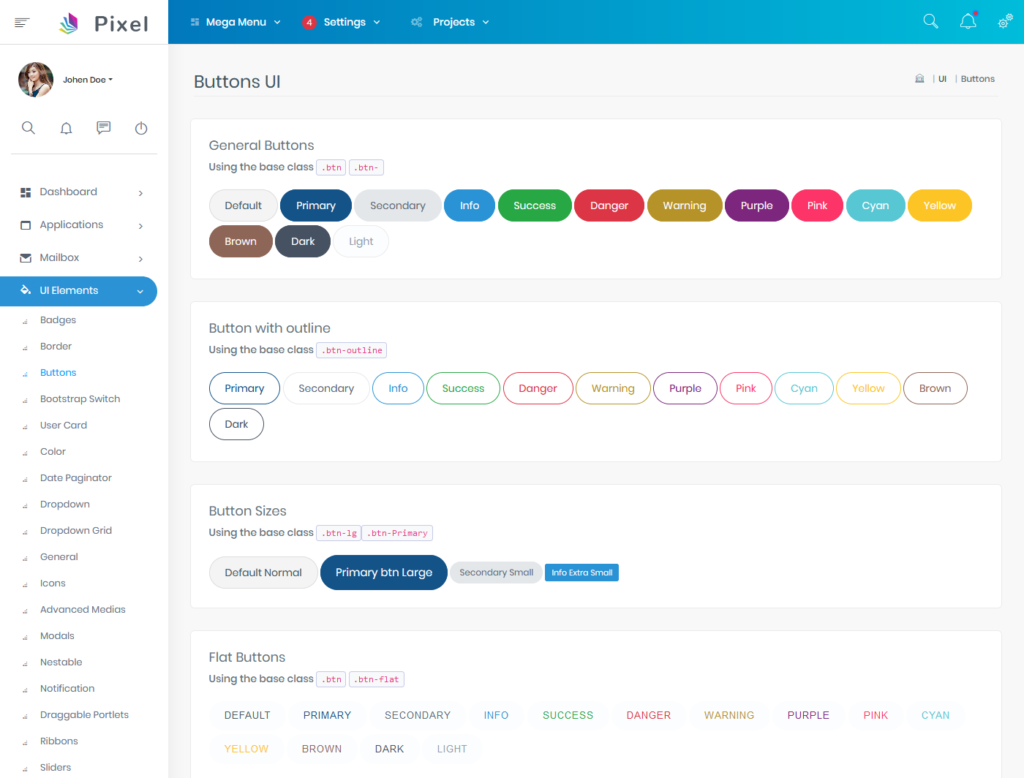This screenshot has height=778, width=1024.
Task: Click outlined Success button
Action: 463,389
